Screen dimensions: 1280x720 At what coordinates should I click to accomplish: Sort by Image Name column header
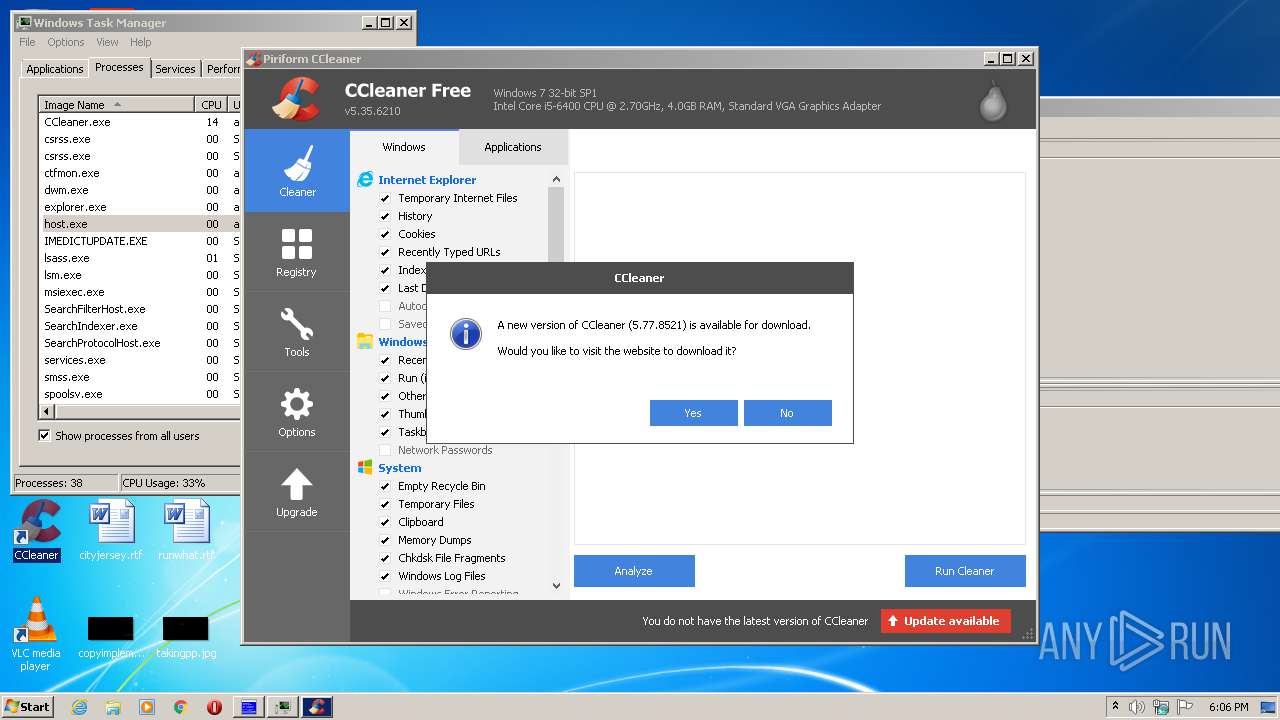pyautogui.click(x=116, y=105)
